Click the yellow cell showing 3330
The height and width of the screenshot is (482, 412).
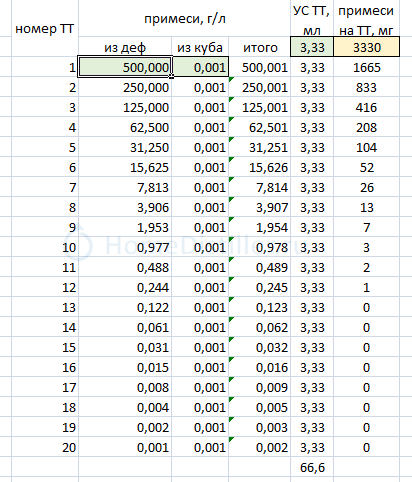click(367, 47)
